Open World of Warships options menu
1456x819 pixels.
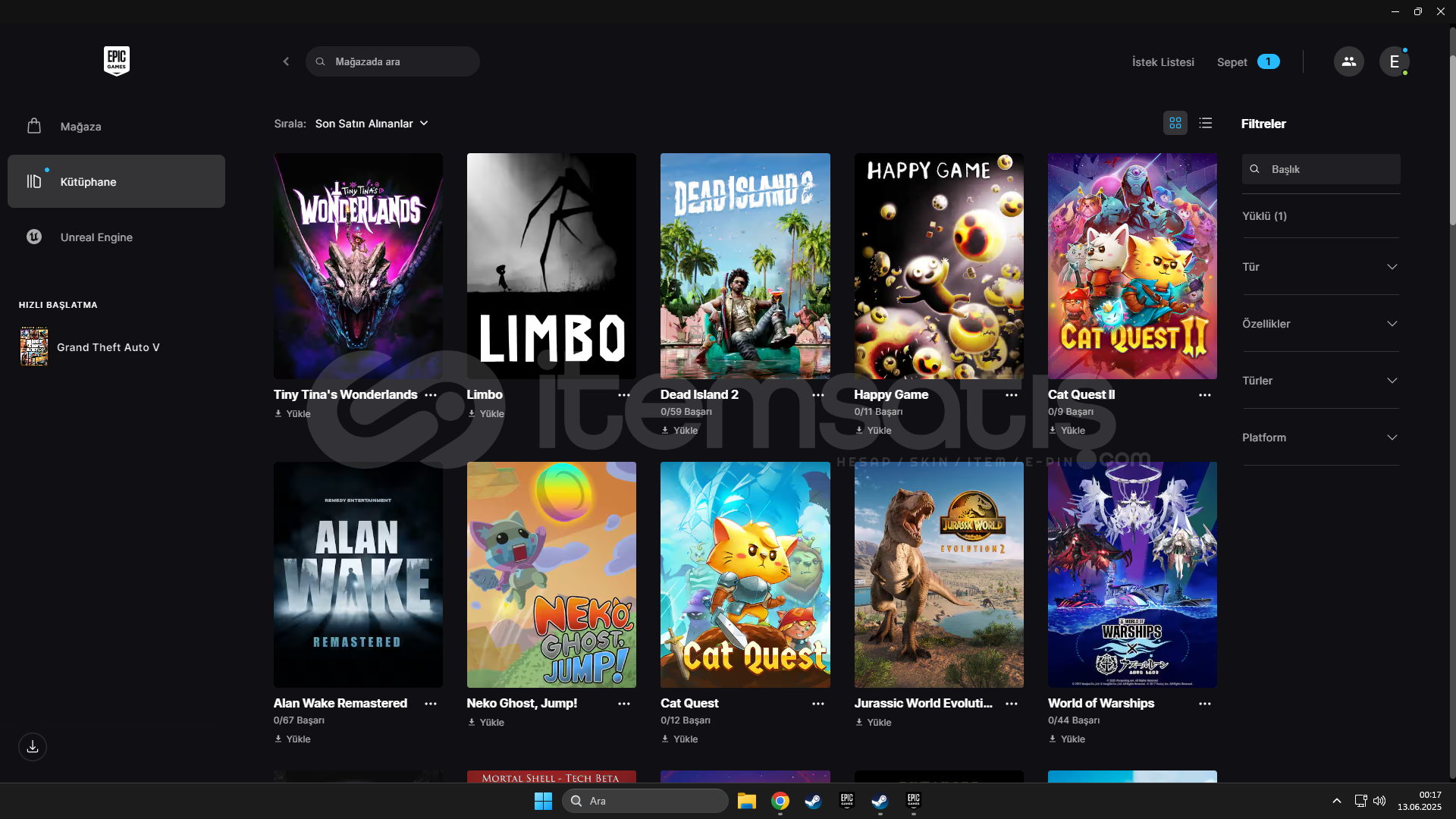pyautogui.click(x=1205, y=704)
